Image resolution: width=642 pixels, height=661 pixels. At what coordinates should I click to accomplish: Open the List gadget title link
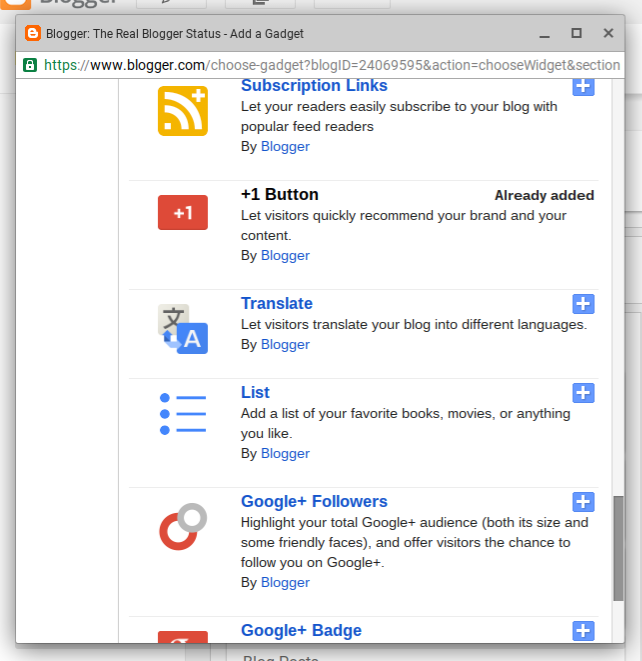click(255, 392)
